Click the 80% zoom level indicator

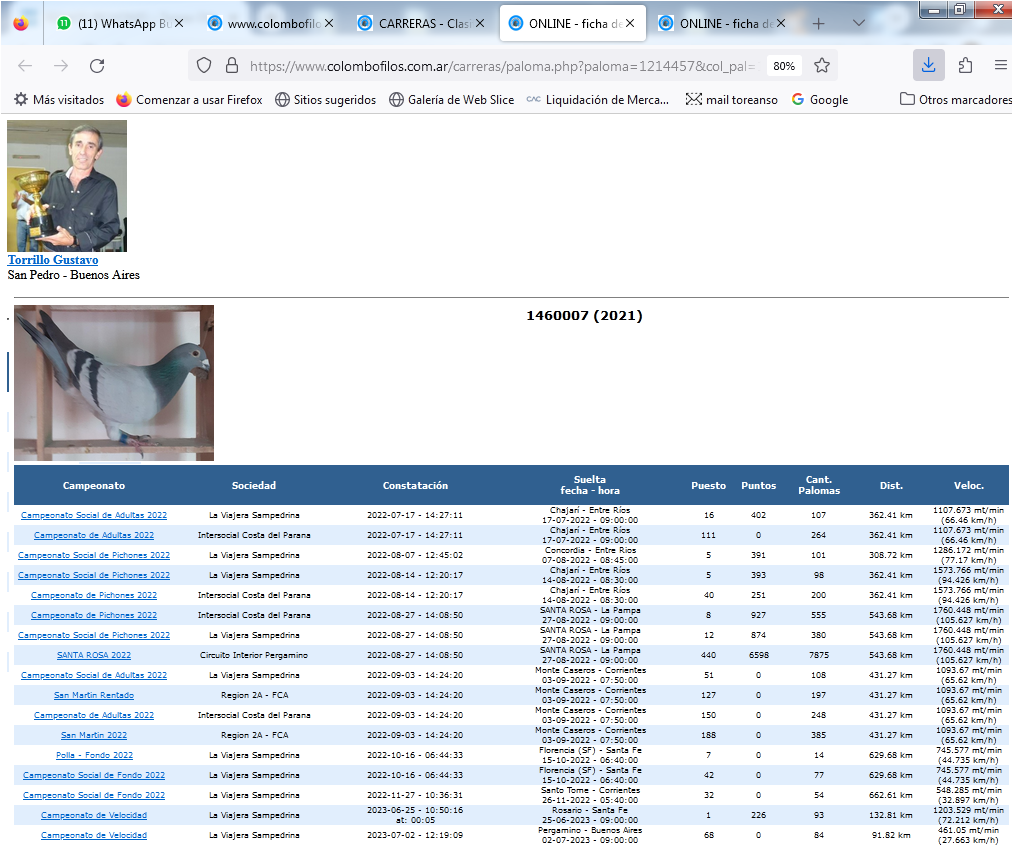pyautogui.click(x=784, y=66)
